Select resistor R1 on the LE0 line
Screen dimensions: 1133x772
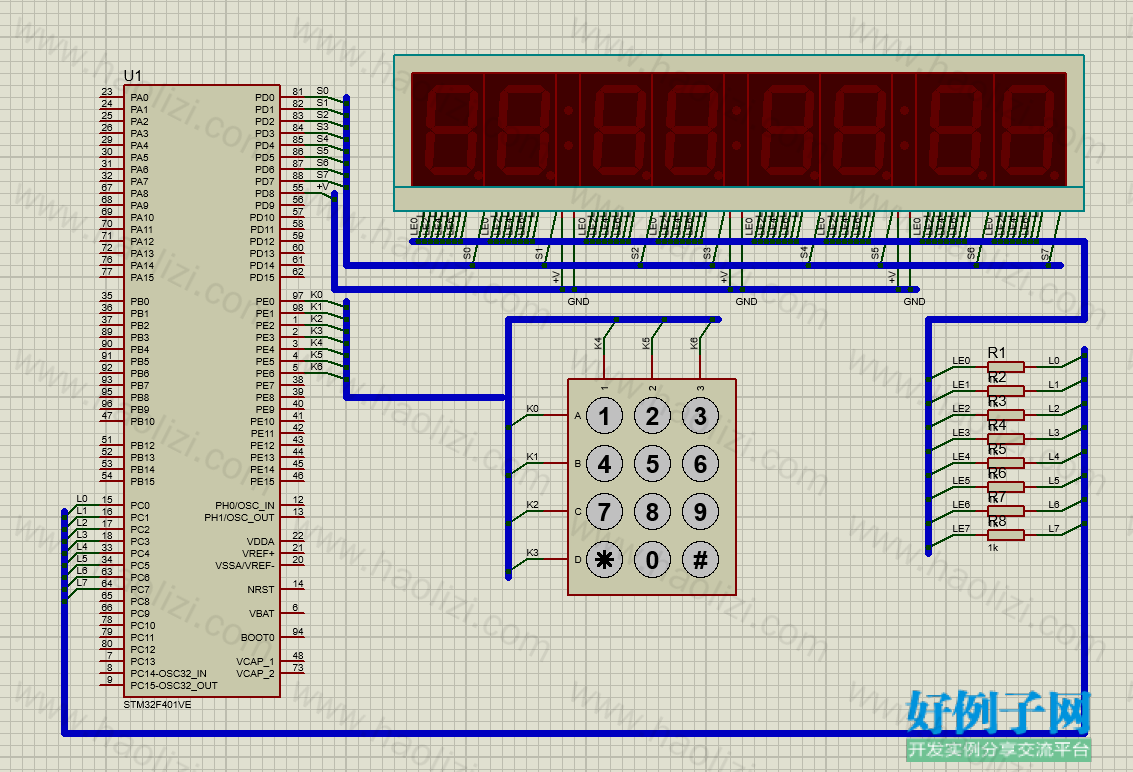click(1005, 366)
